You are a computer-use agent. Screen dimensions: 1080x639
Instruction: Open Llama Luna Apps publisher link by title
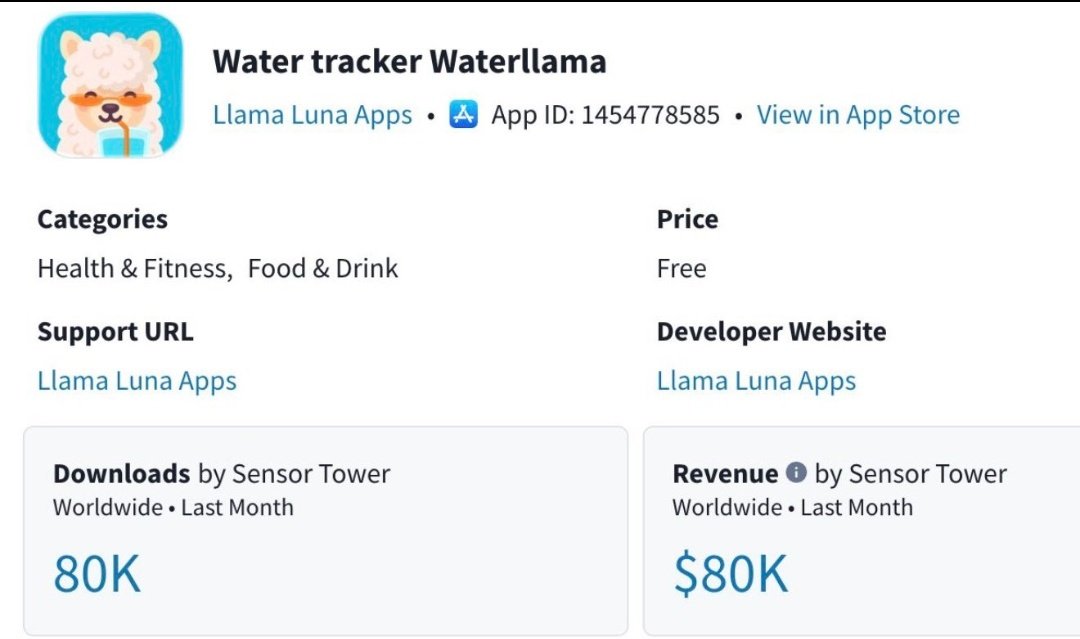312,115
